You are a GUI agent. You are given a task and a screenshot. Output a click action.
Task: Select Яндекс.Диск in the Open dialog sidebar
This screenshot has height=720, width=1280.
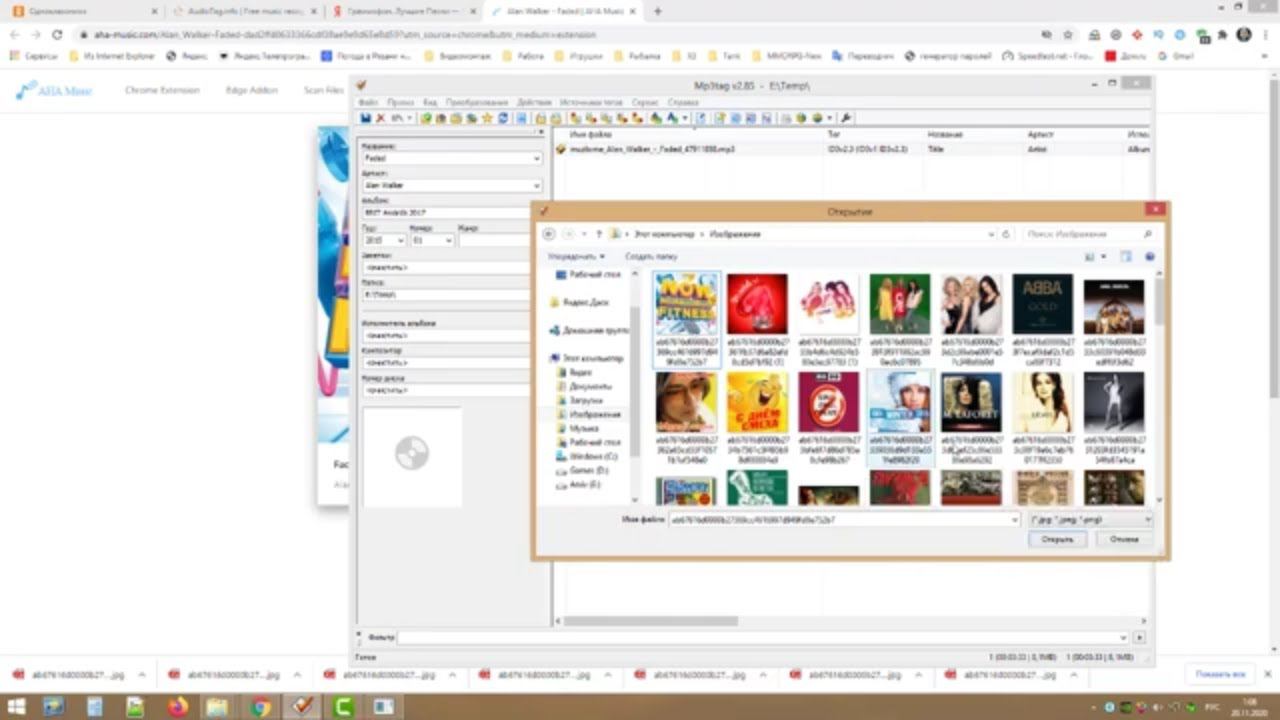tap(580, 301)
